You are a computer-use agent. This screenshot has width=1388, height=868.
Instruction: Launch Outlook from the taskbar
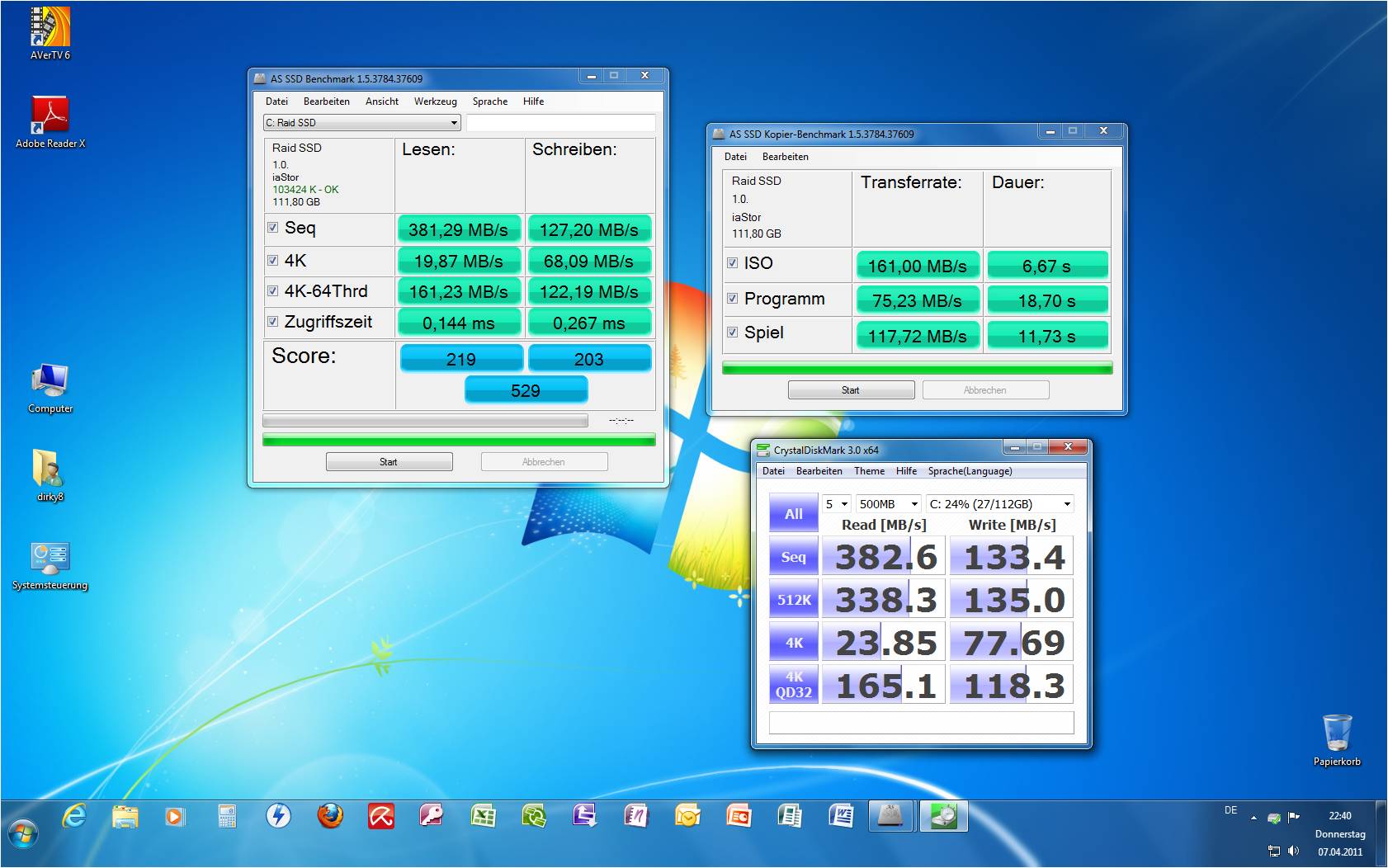tap(687, 817)
